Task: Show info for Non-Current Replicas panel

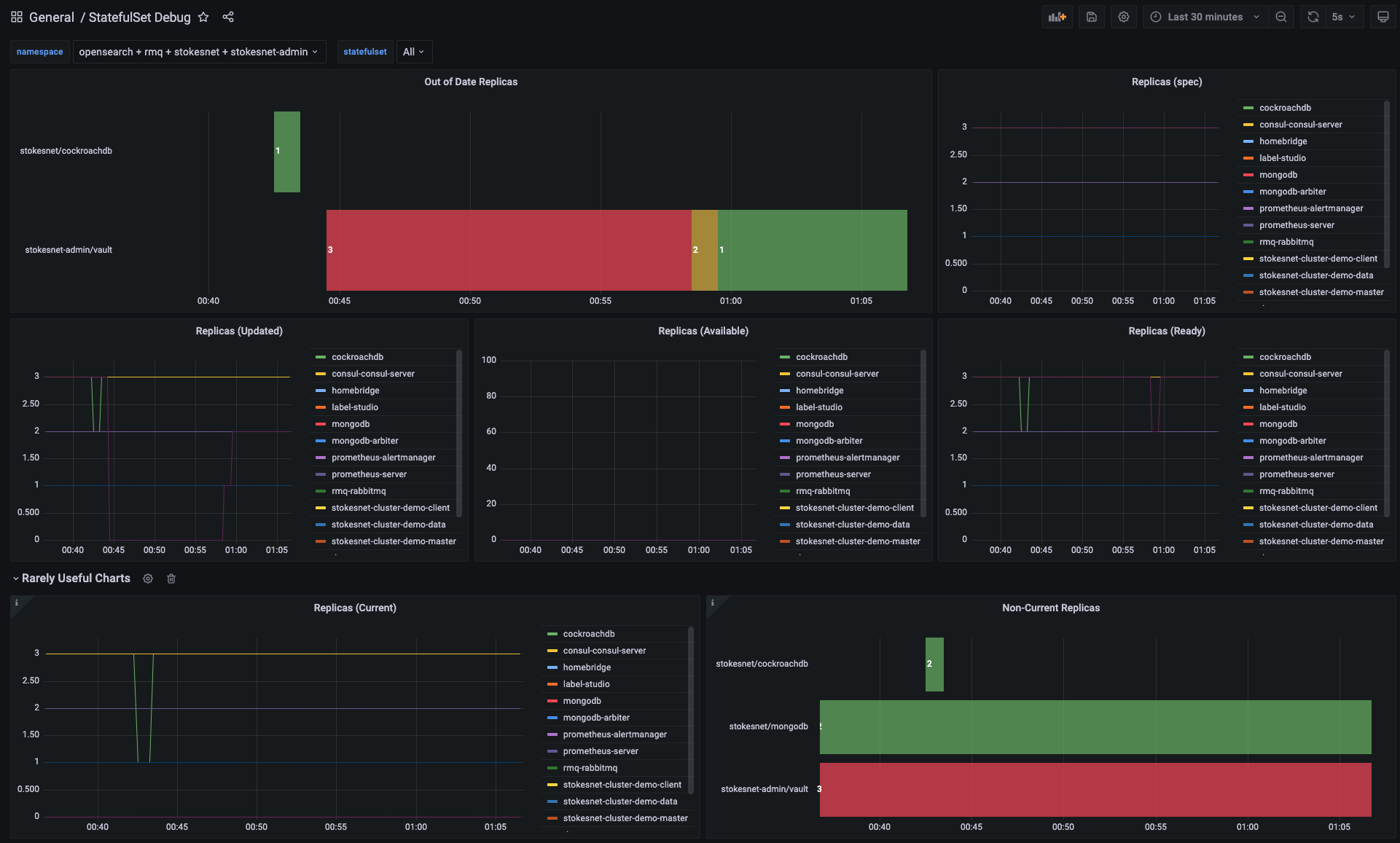Action: (x=712, y=603)
